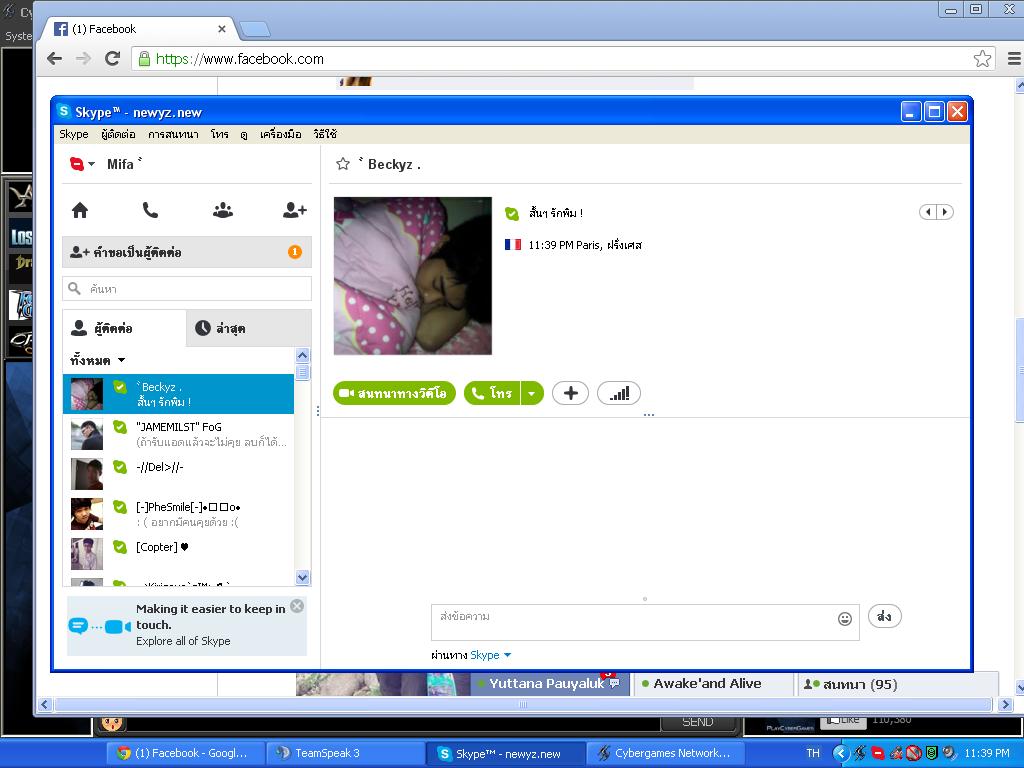Viewport: 1024px width, 768px height.
Task: Select the "JAMEMILST" FoG contact
Action: [178, 434]
